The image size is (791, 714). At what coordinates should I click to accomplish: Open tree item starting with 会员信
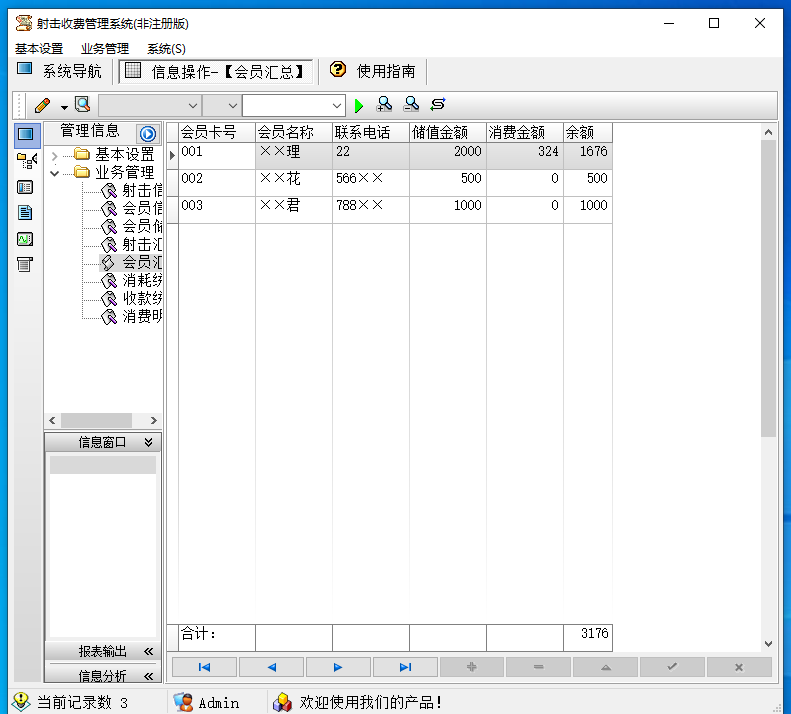[x=132, y=208]
